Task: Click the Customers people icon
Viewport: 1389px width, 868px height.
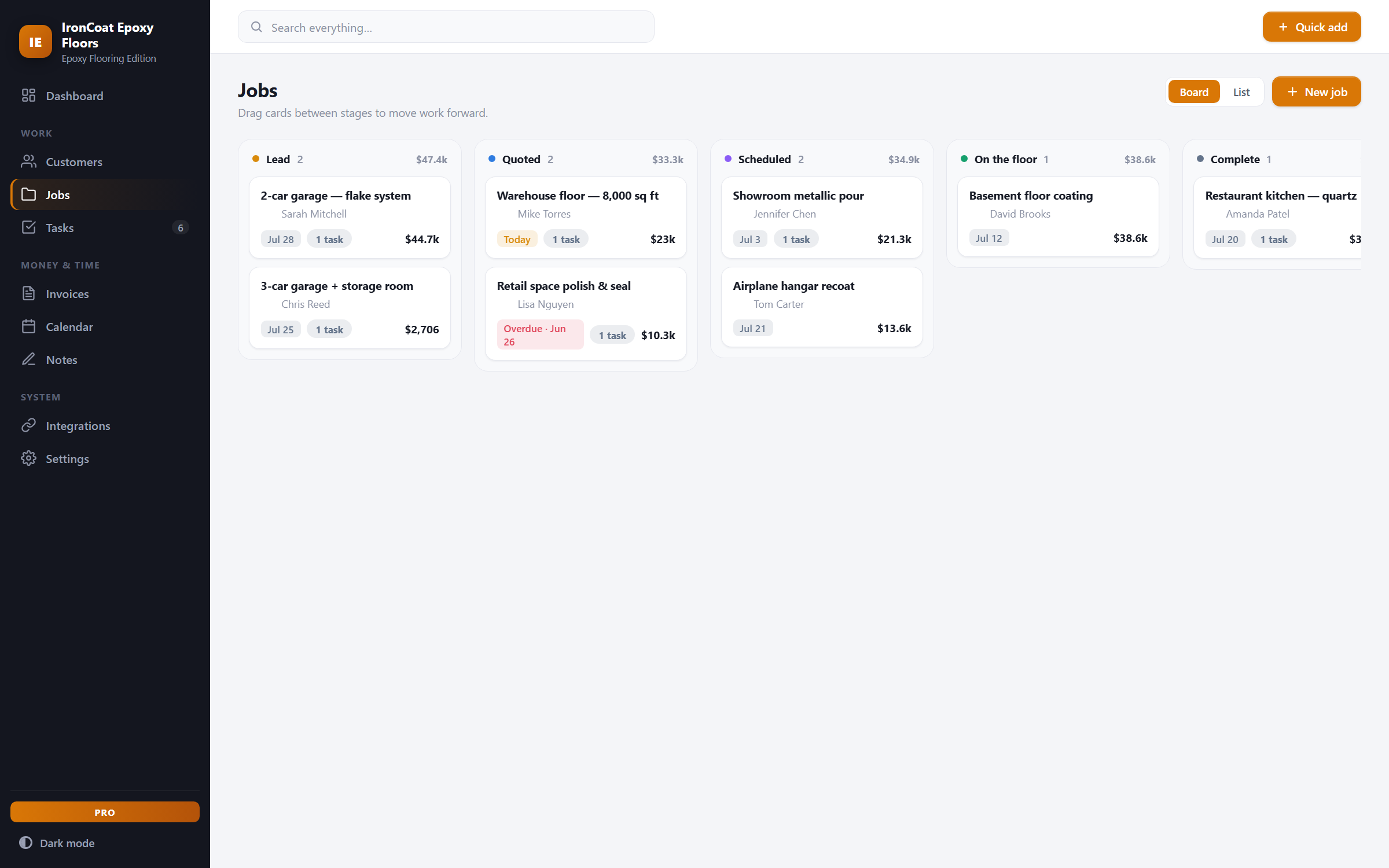Action: [28, 161]
